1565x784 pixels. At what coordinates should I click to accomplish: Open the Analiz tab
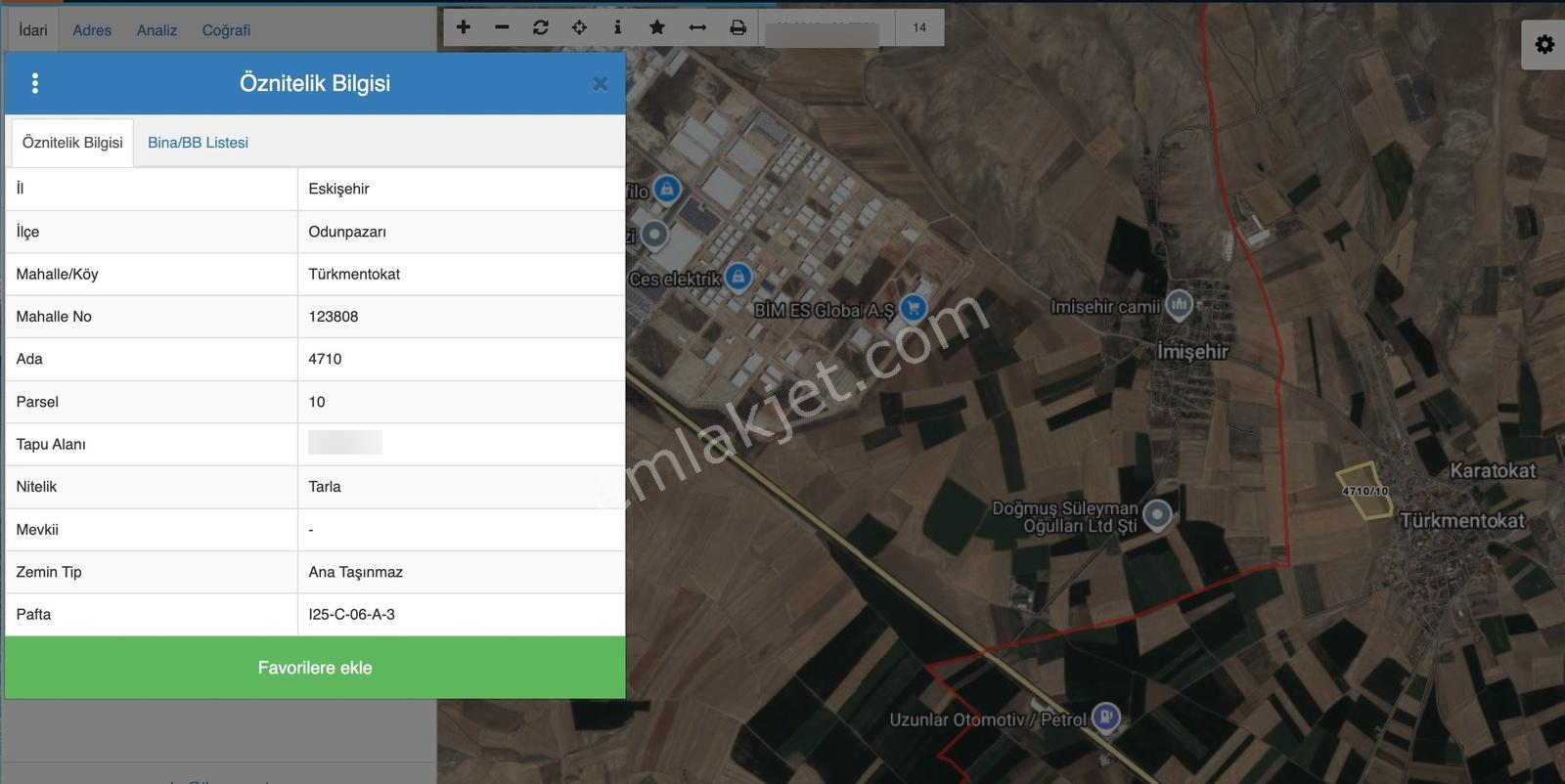(156, 30)
